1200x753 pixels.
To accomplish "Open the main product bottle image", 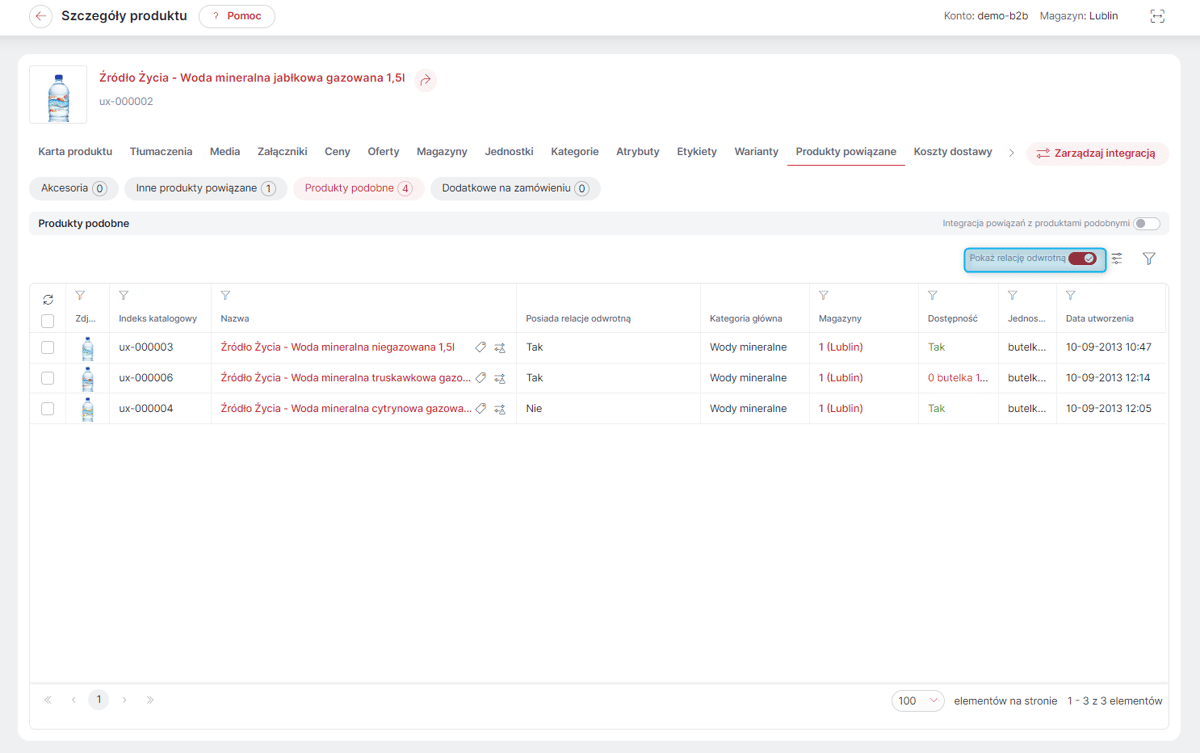I will click(58, 94).
